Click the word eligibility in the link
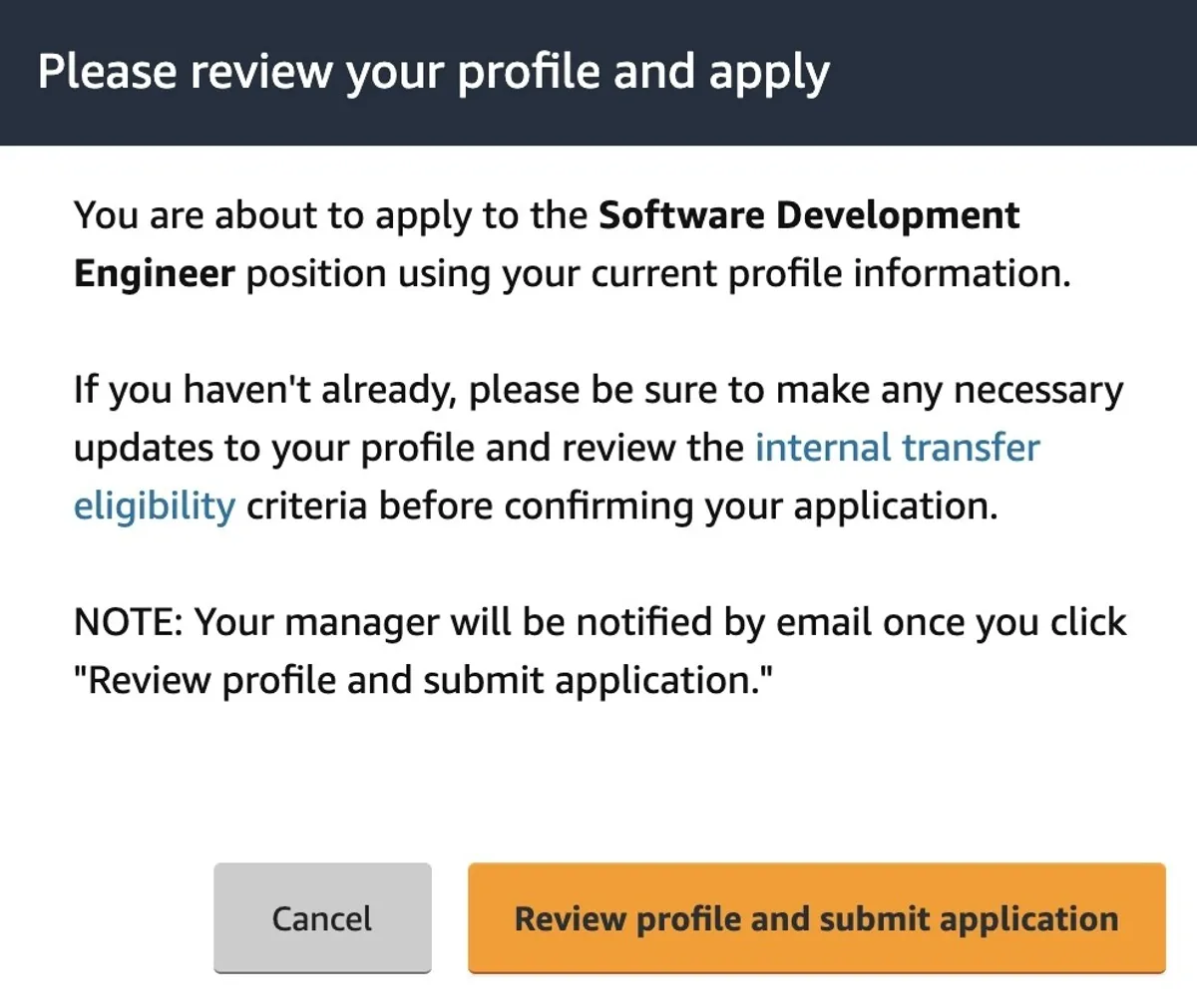1197x1008 pixels. [x=155, y=505]
